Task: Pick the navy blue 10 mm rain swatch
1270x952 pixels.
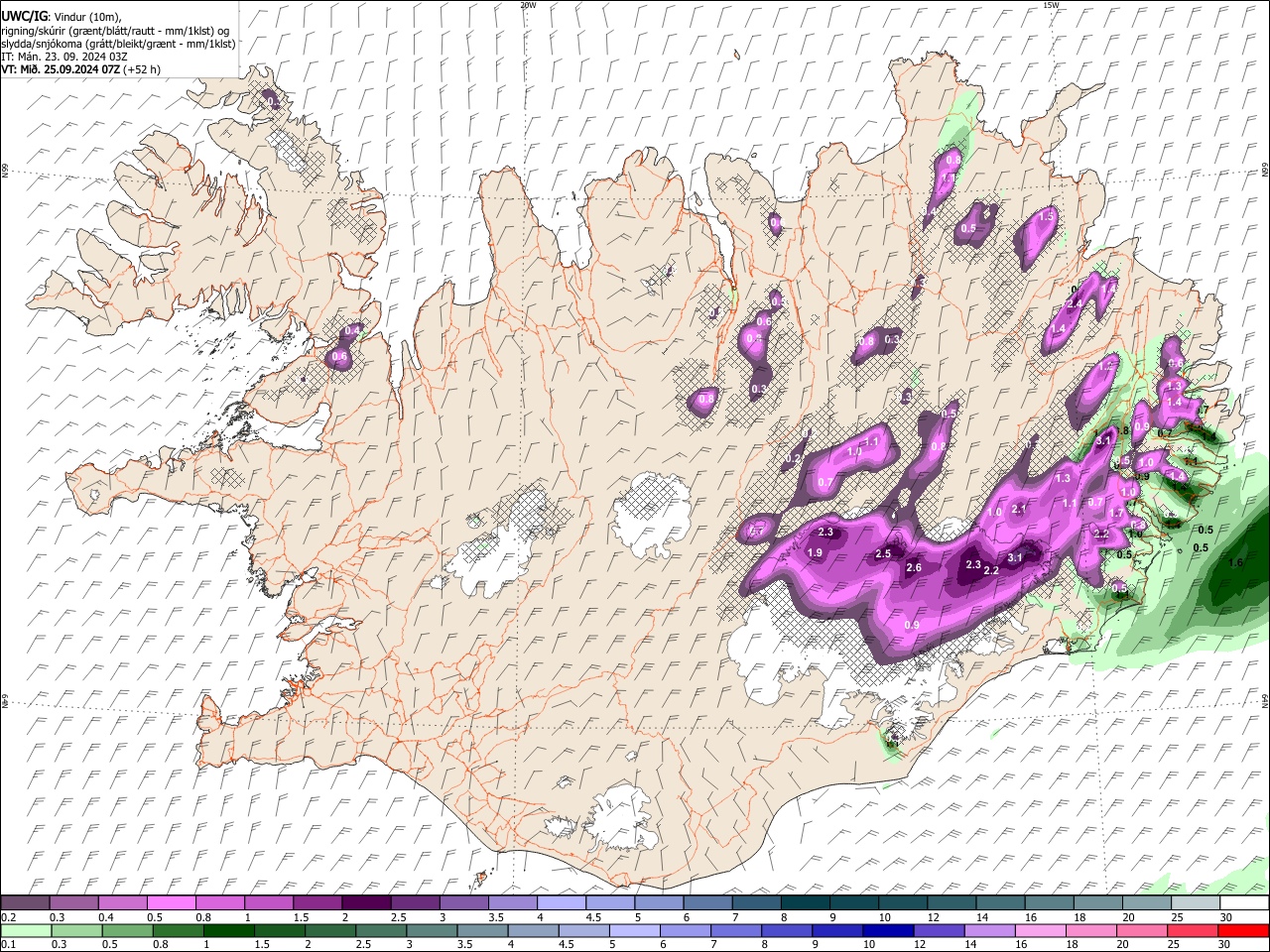Action: 887,930
